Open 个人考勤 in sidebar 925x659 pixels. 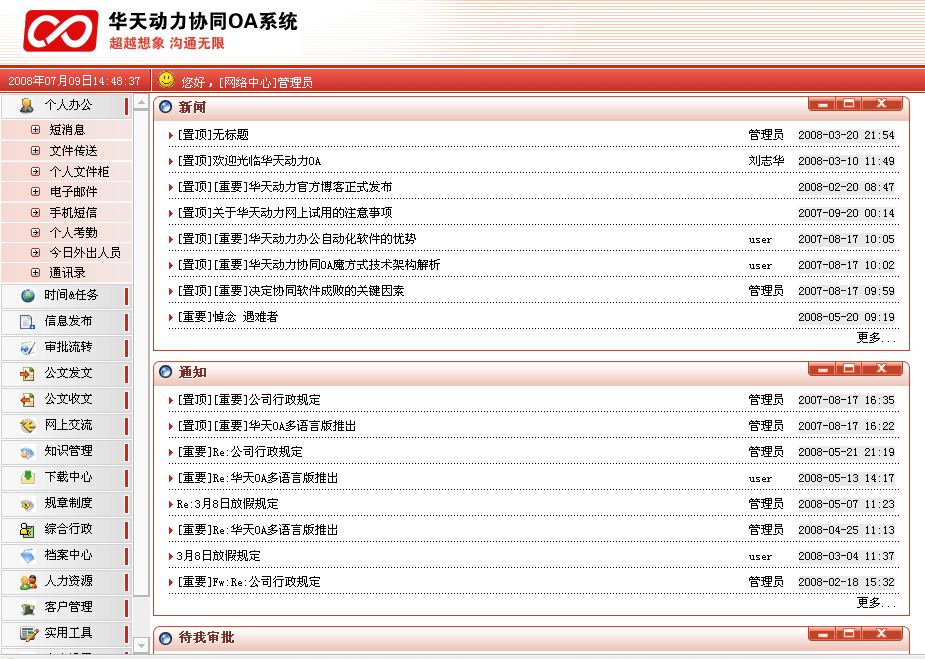pos(73,232)
